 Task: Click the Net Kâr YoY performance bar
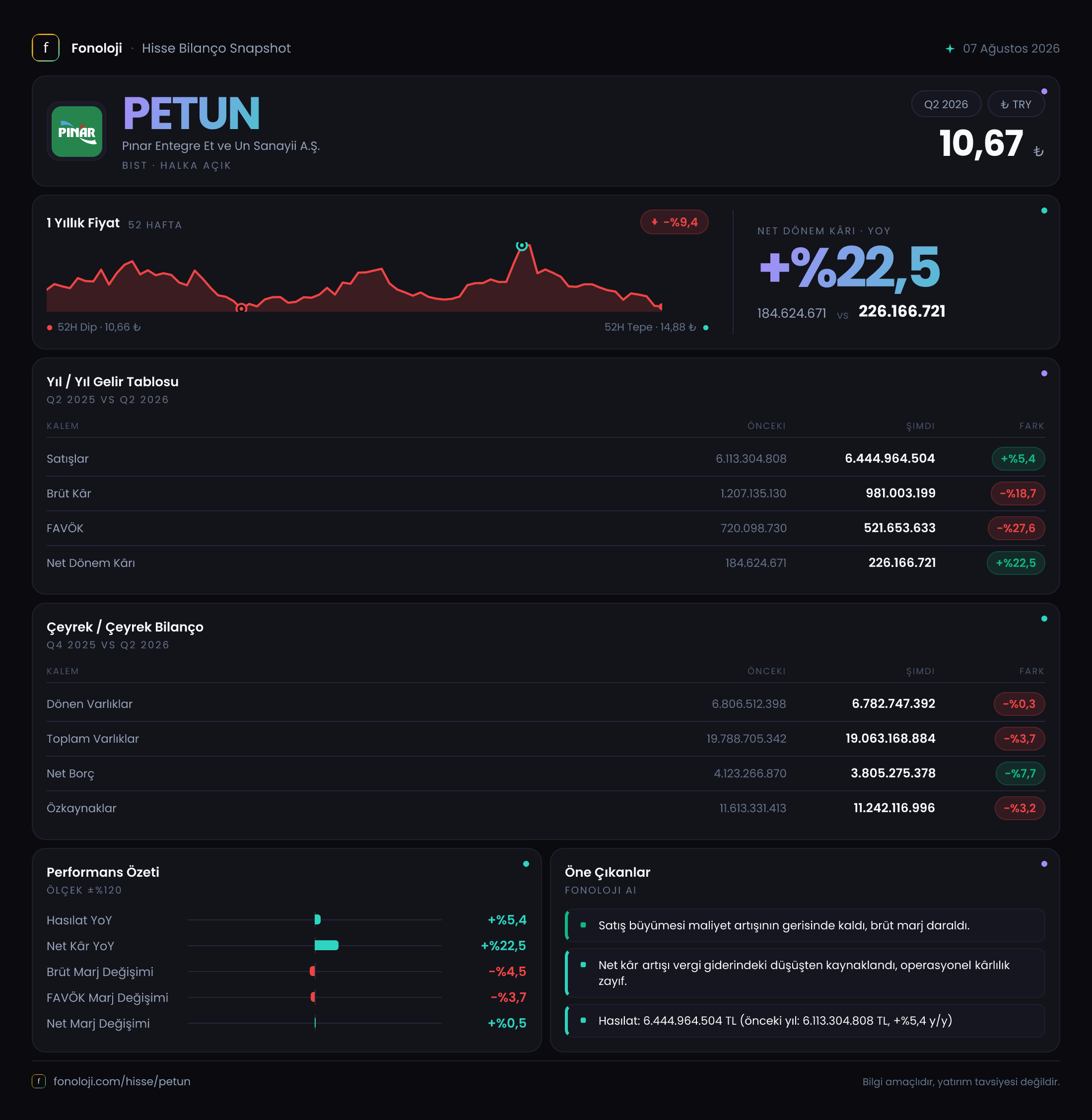coord(326,946)
